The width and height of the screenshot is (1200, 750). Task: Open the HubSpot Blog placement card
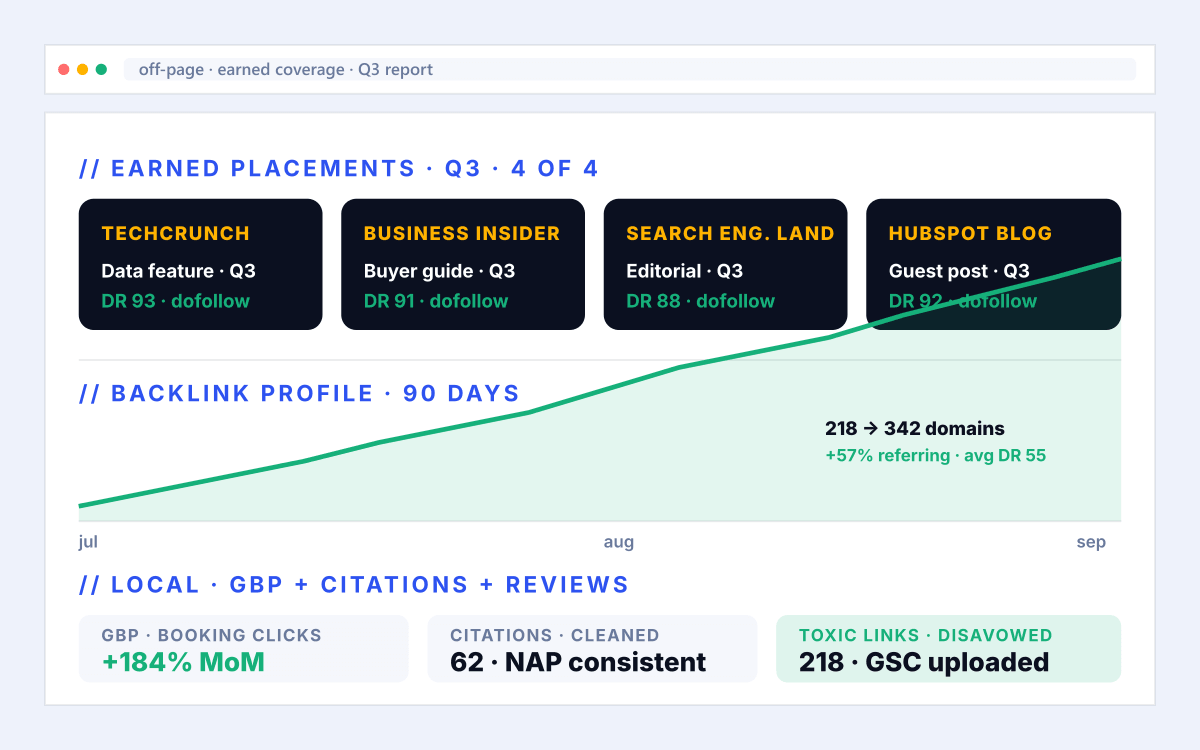[993, 264]
